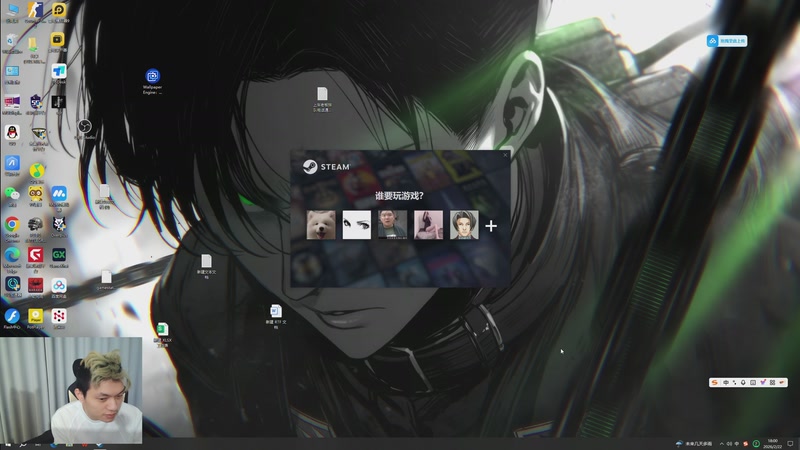Launch OBS Studio from desktop
The width and height of the screenshot is (800, 450).
click(x=85, y=129)
